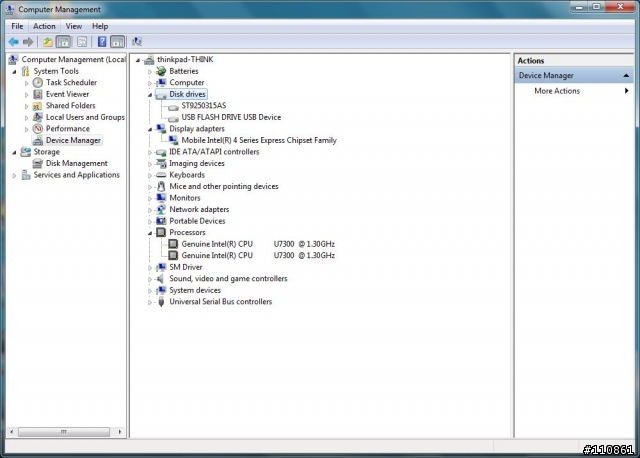Click the Keyboards category icon
This screenshot has width=640, height=458.
point(162,175)
